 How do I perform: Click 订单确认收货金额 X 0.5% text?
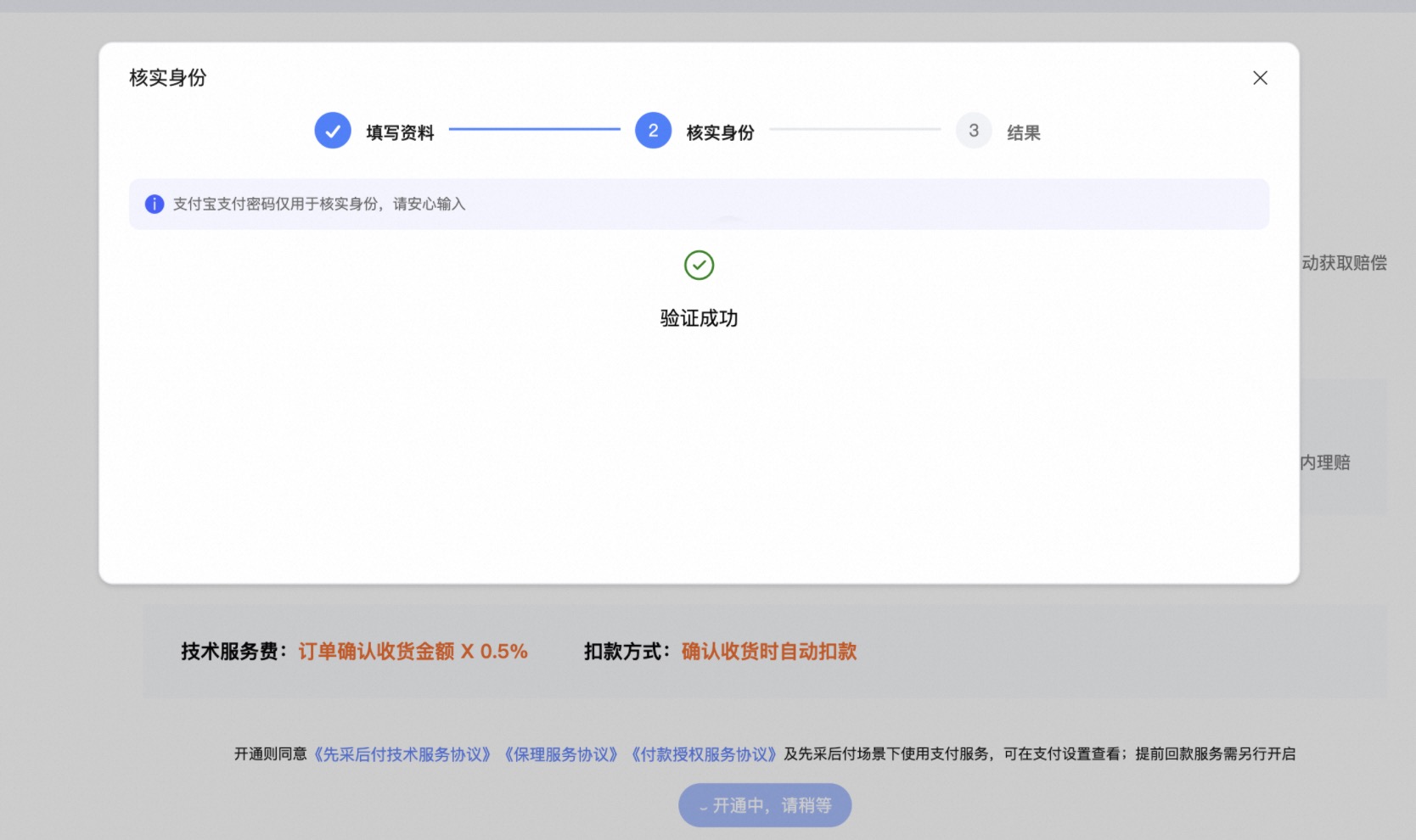(413, 652)
